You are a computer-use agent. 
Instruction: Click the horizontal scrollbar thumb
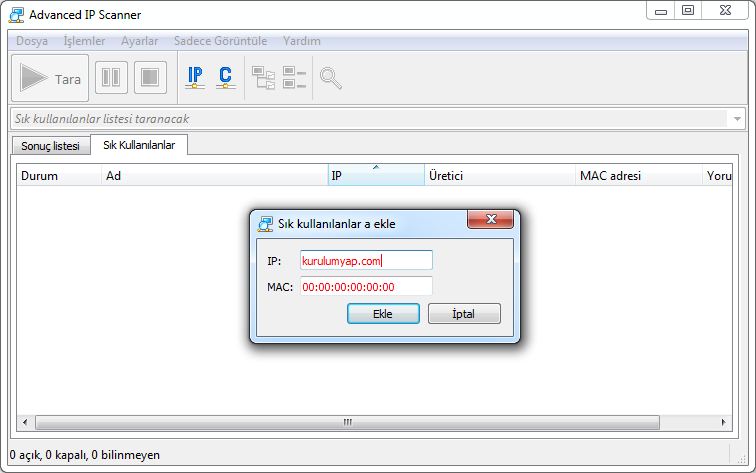tap(347, 422)
